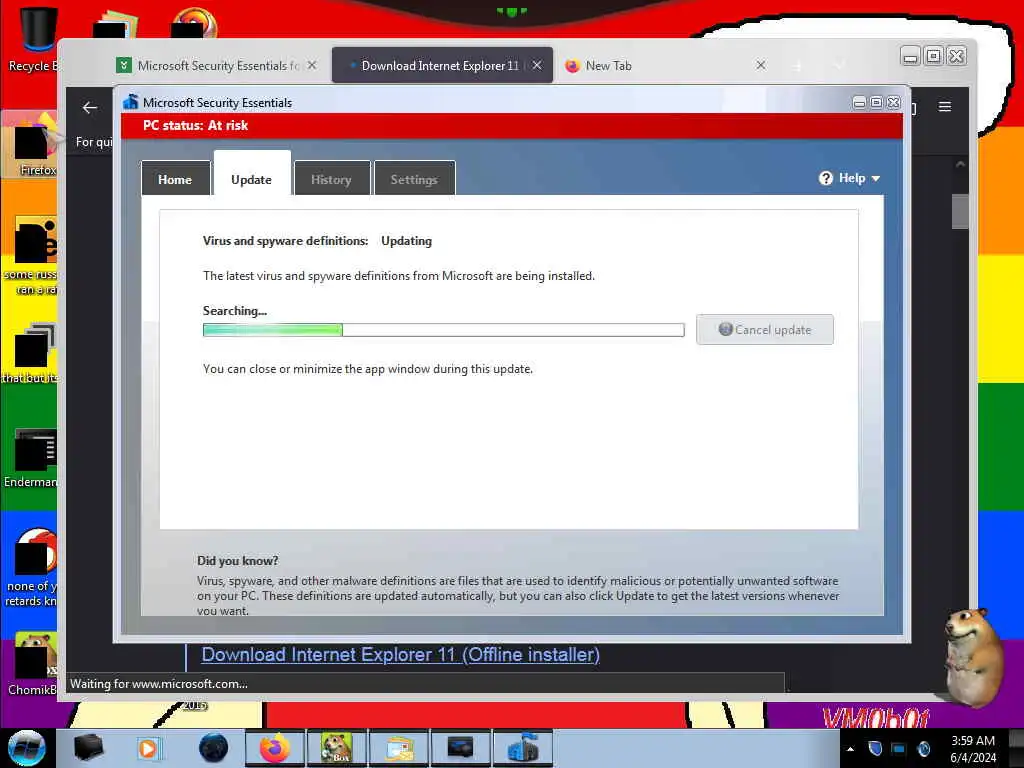Open the black box taskbar icon
This screenshot has width=1024, height=768.
(x=88, y=748)
